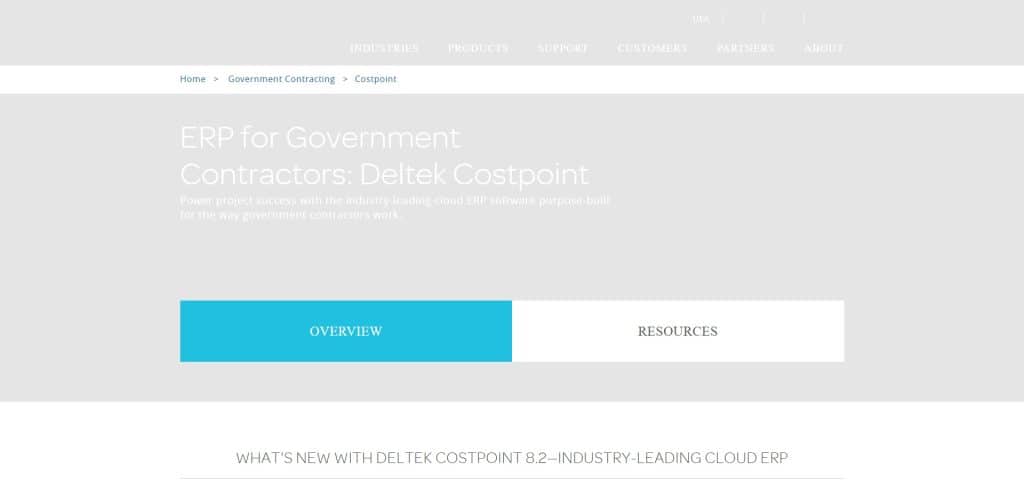Open the Support navigation menu
The width and height of the screenshot is (1024, 486).
(x=563, y=48)
